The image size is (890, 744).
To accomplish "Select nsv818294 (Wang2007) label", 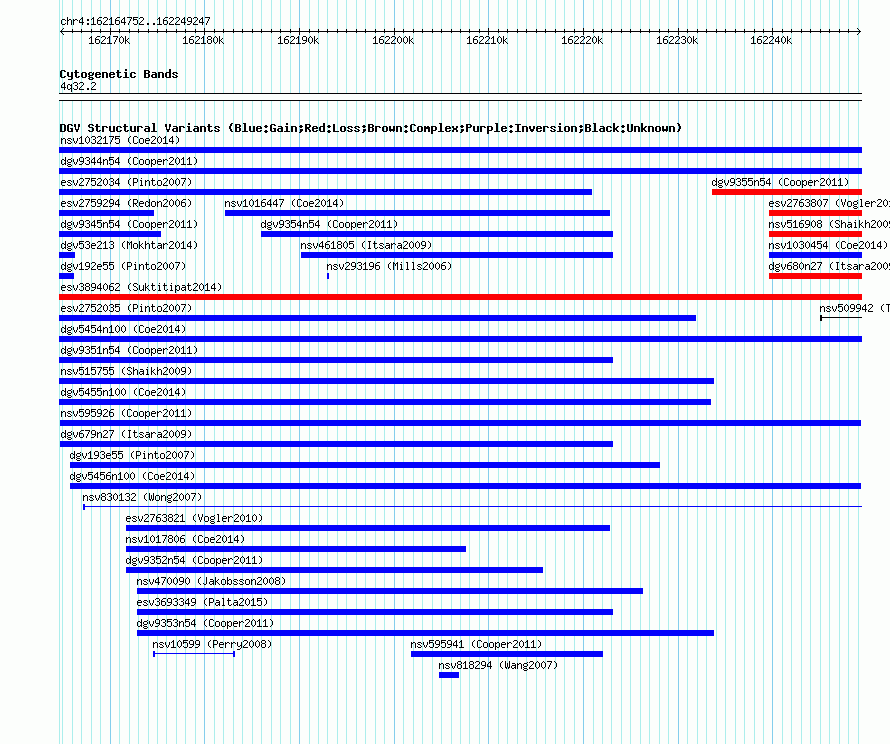I will (x=498, y=665).
